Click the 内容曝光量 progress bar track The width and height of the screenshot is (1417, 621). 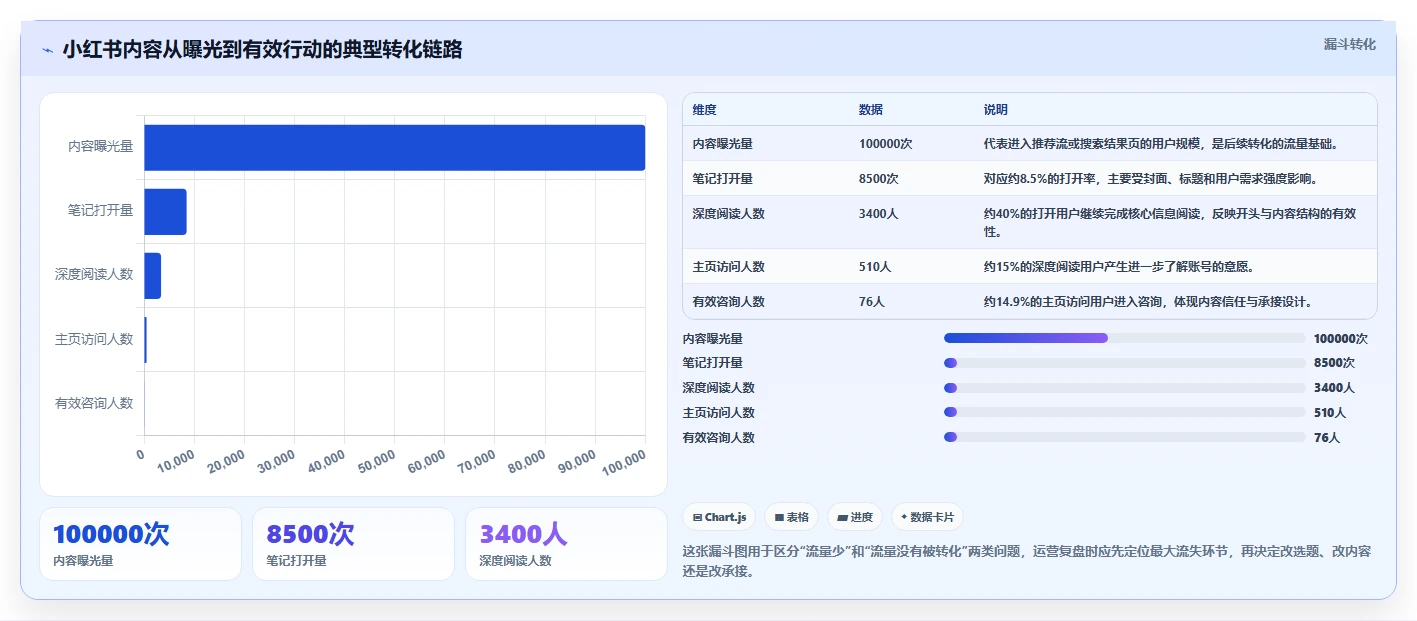(1125, 338)
